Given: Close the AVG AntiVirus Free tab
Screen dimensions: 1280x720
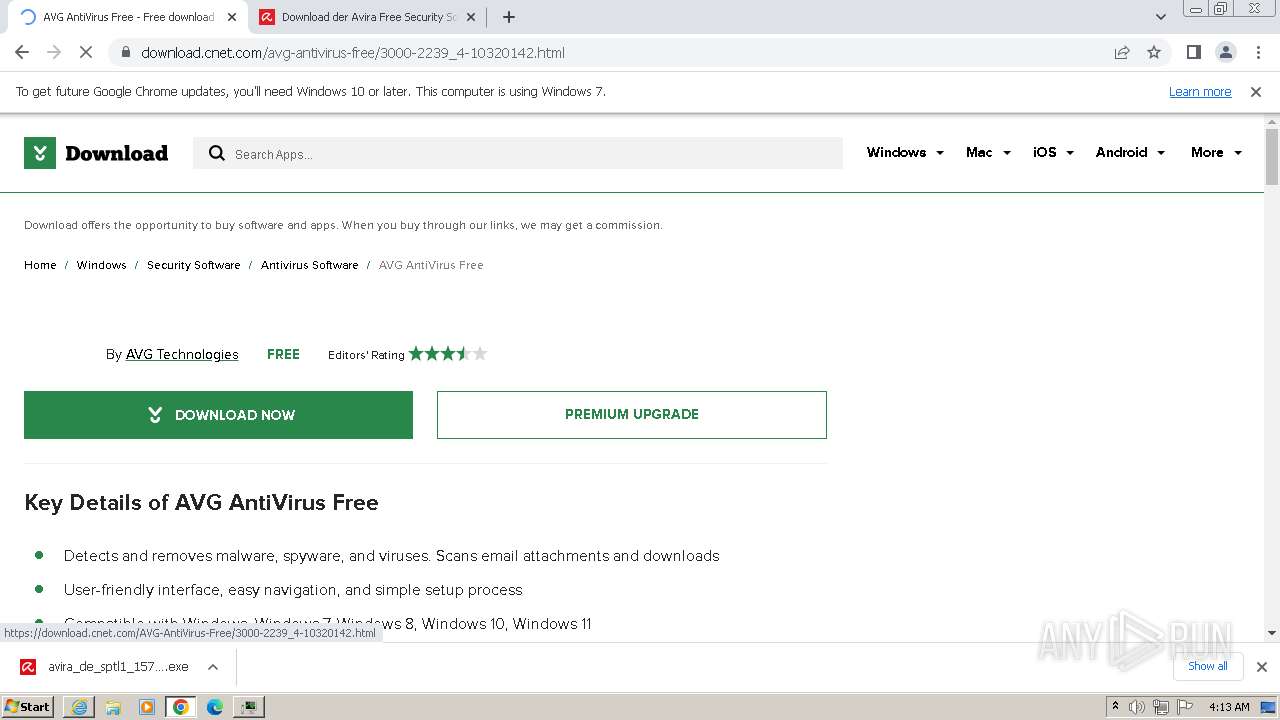Looking at the screenshot, I should tap(232, 17).
